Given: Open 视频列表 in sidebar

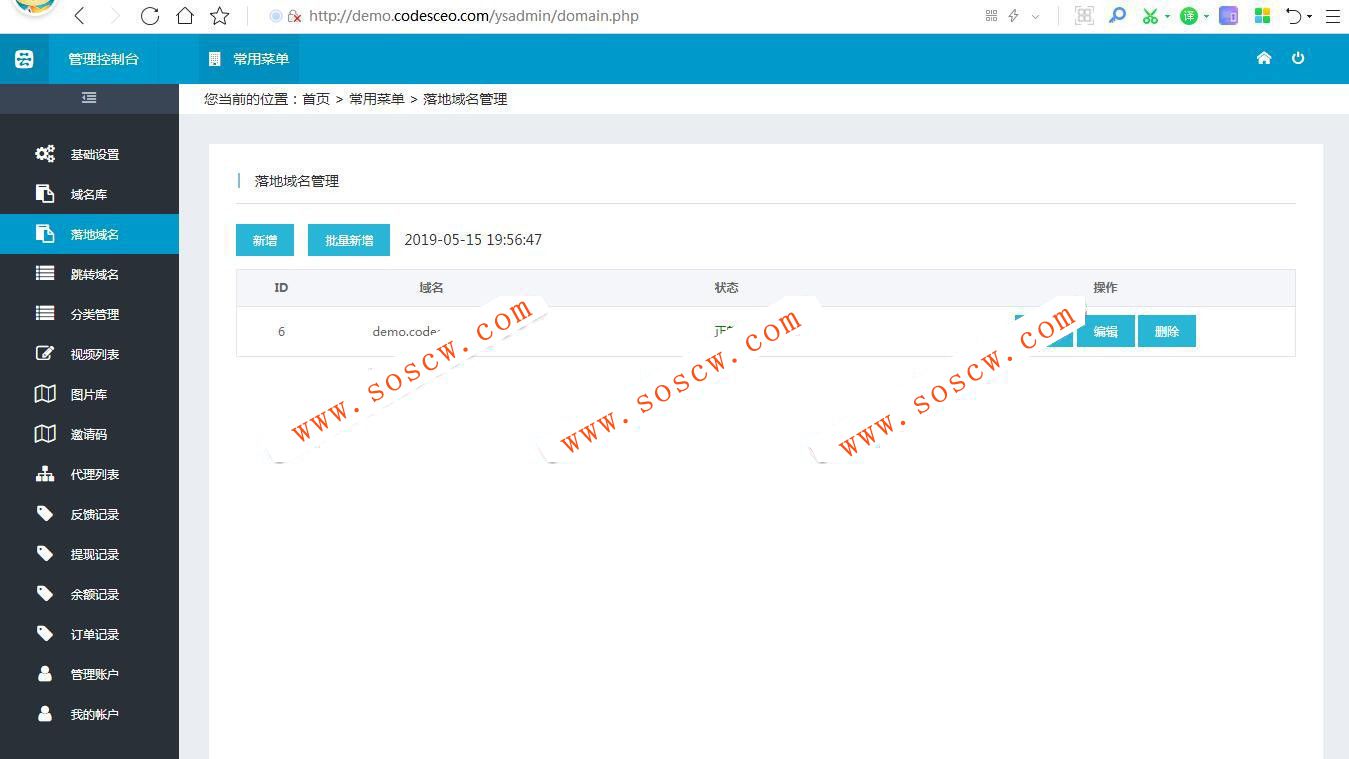Looking at the screenshot, I should click(x=89, y=354).
